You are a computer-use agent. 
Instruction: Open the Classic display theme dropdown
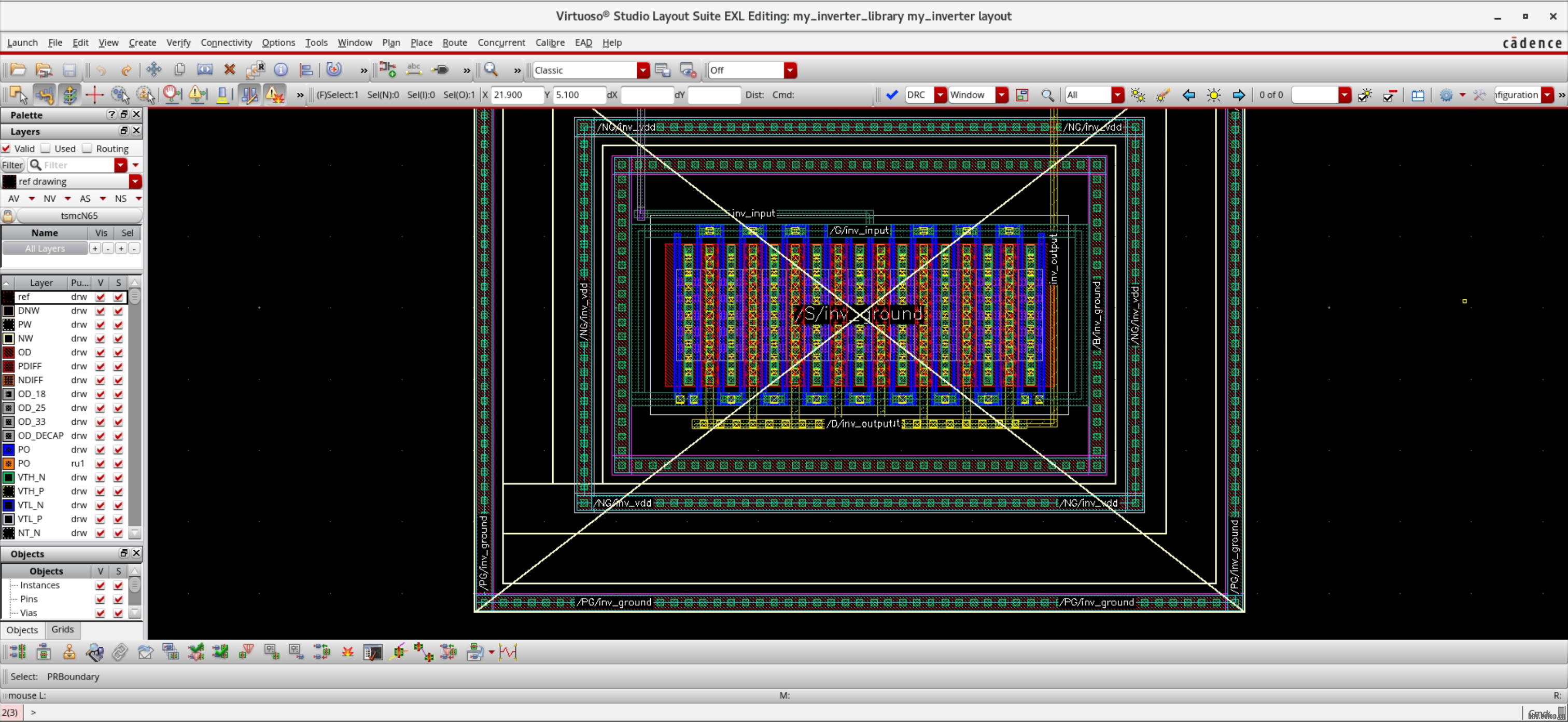(642, 70)
